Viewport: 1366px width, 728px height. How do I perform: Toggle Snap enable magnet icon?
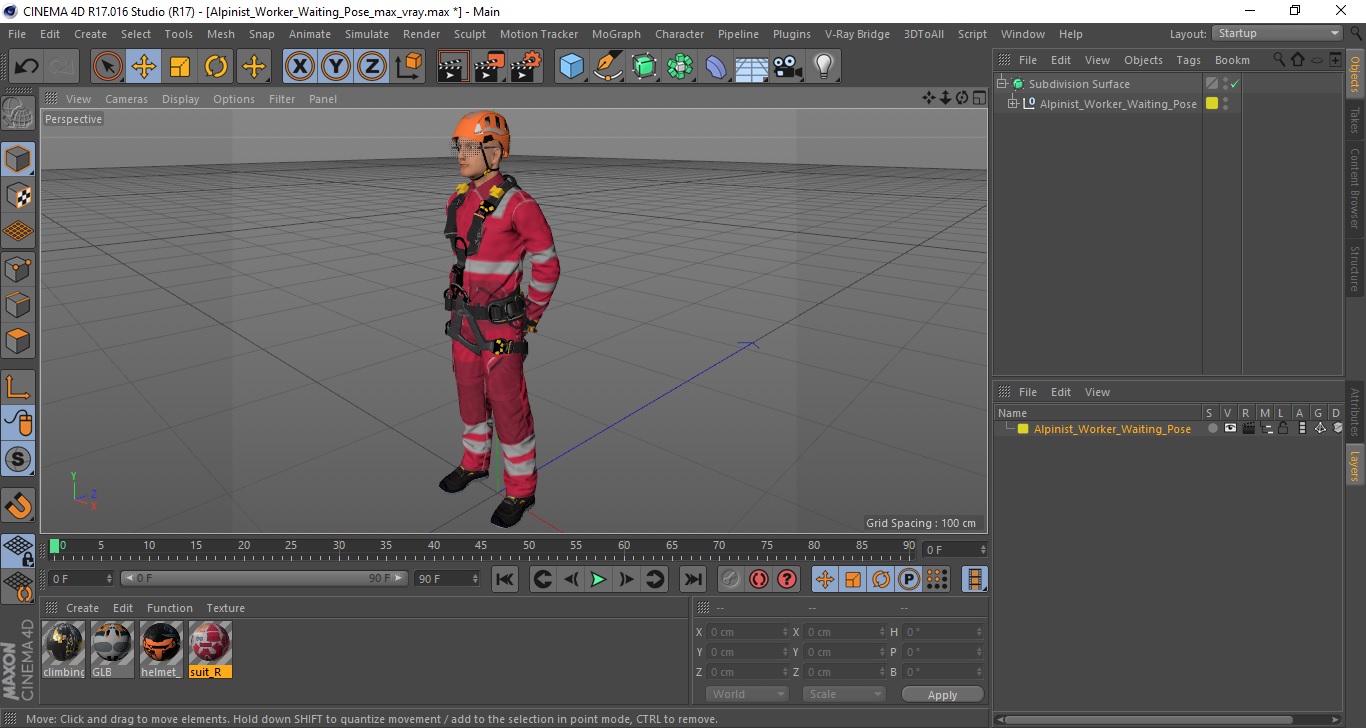[18, 504]
